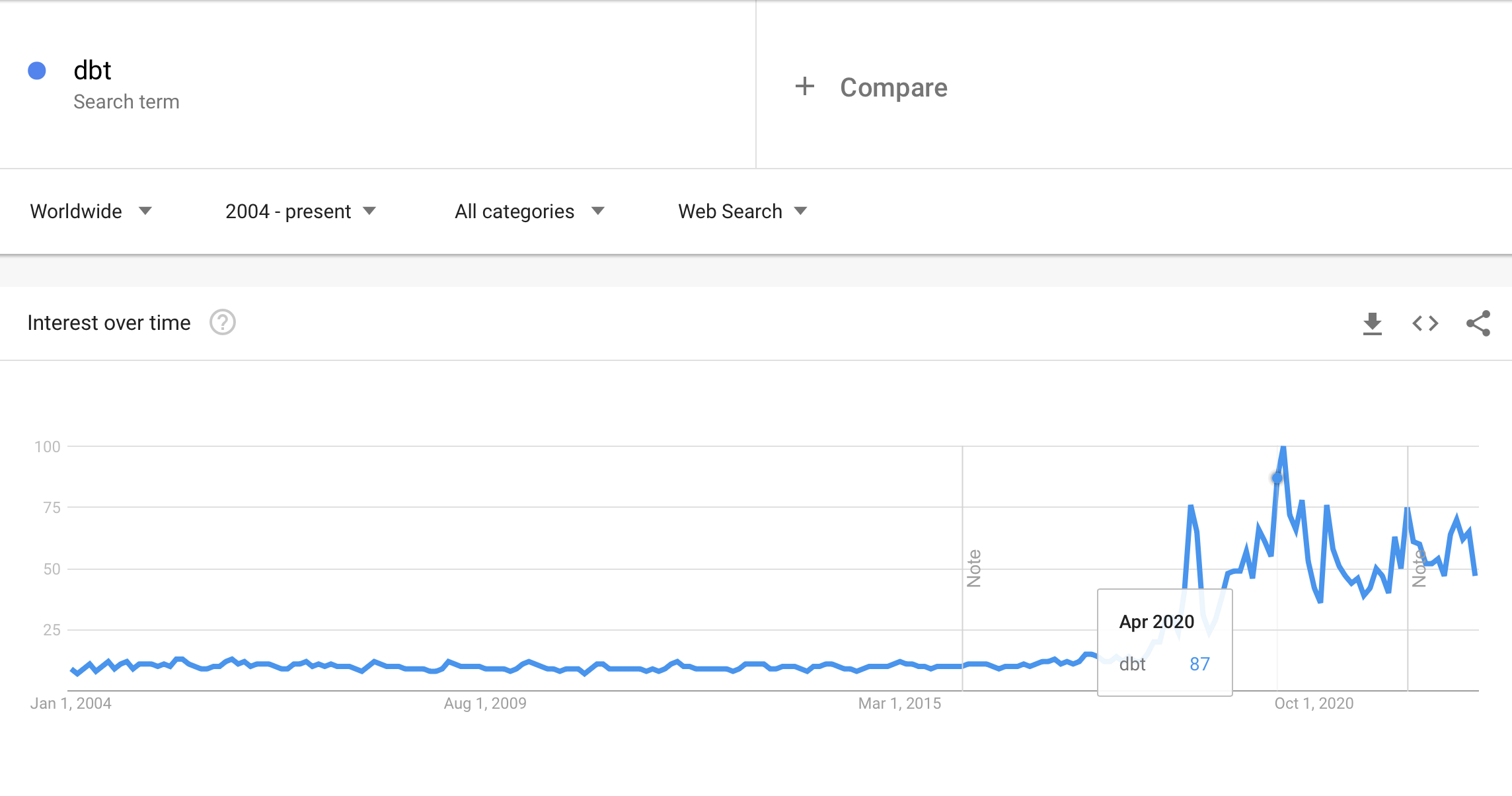Open the embed code icon
The height and width of the screenshot is (796, 1512).
click(x=1425, y=323)
